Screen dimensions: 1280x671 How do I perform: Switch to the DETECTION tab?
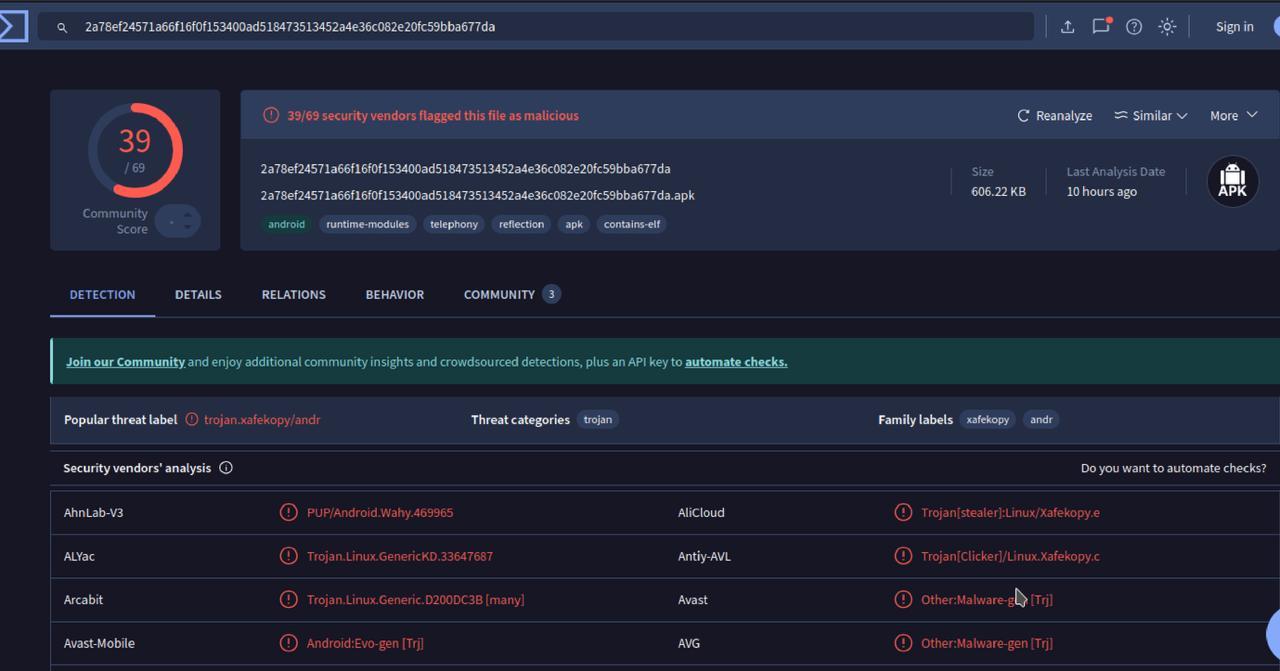click(x=102, y=295)
